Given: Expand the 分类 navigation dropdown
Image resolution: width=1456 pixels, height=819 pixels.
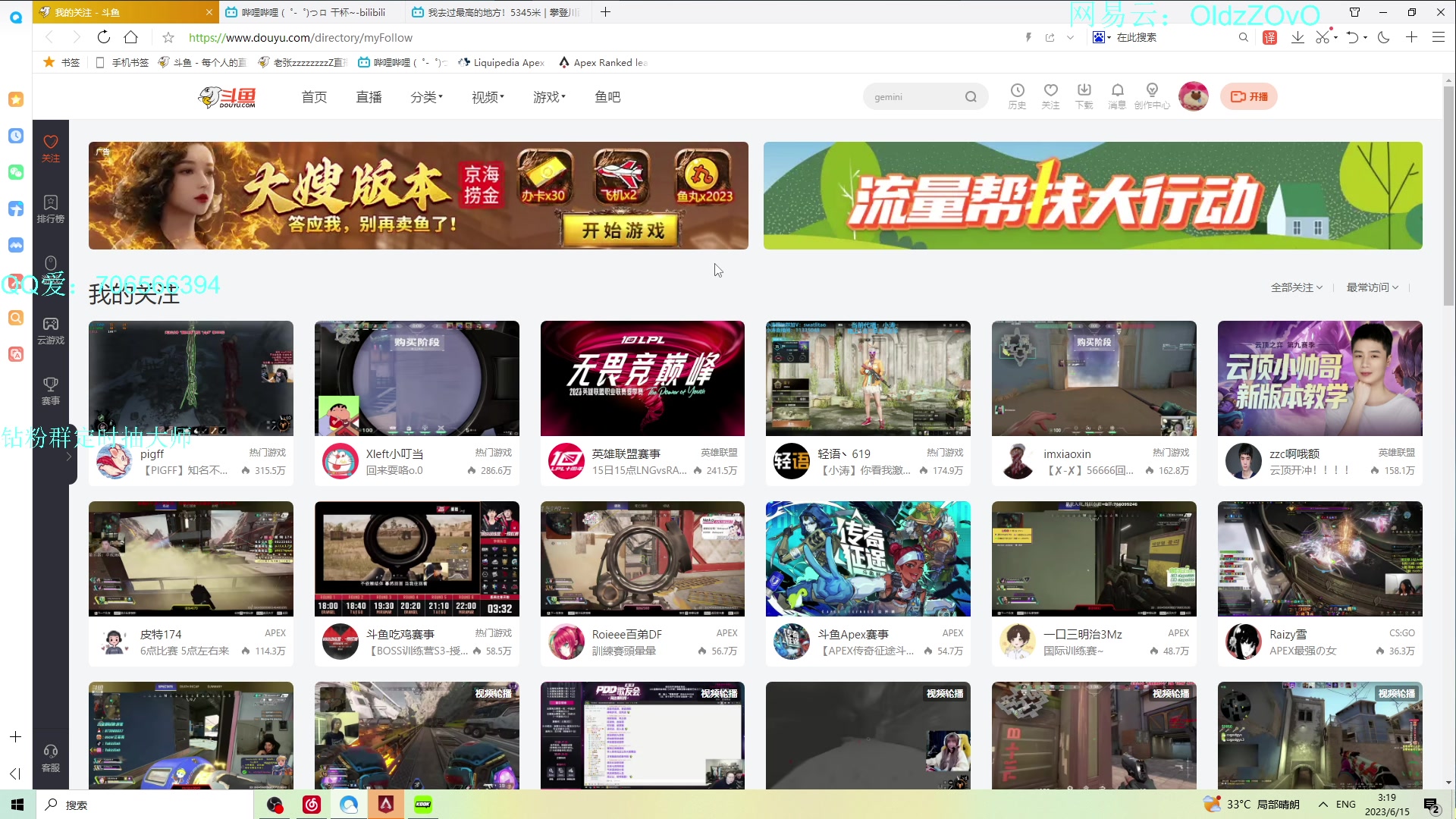Looking at the screenshot, I should coord(426,97).
